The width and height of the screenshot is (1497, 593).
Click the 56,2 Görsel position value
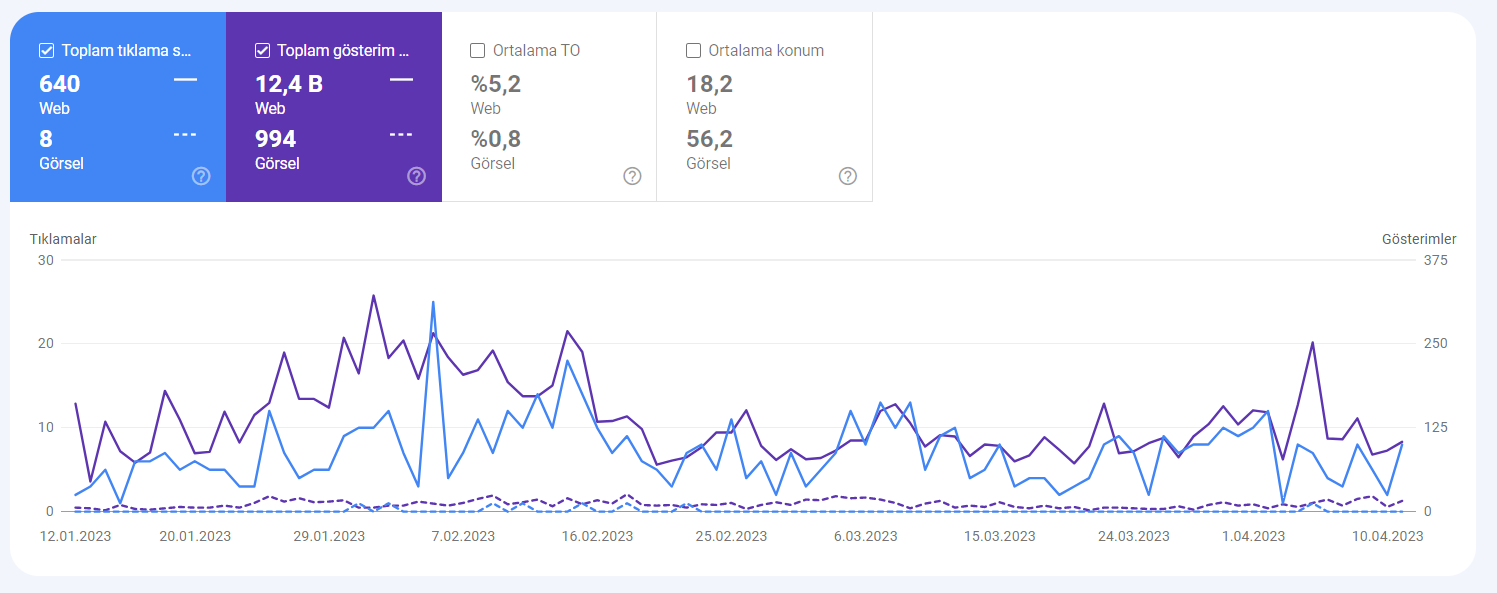709,139
